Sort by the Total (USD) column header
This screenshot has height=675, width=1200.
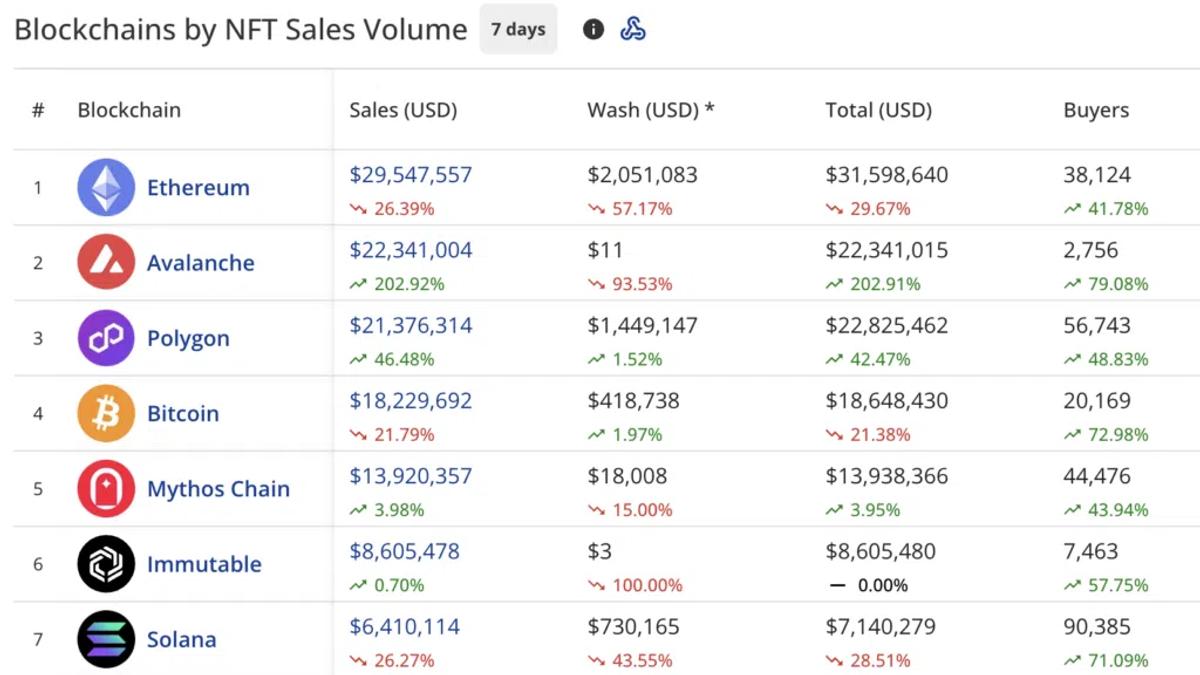coord(878,110)
